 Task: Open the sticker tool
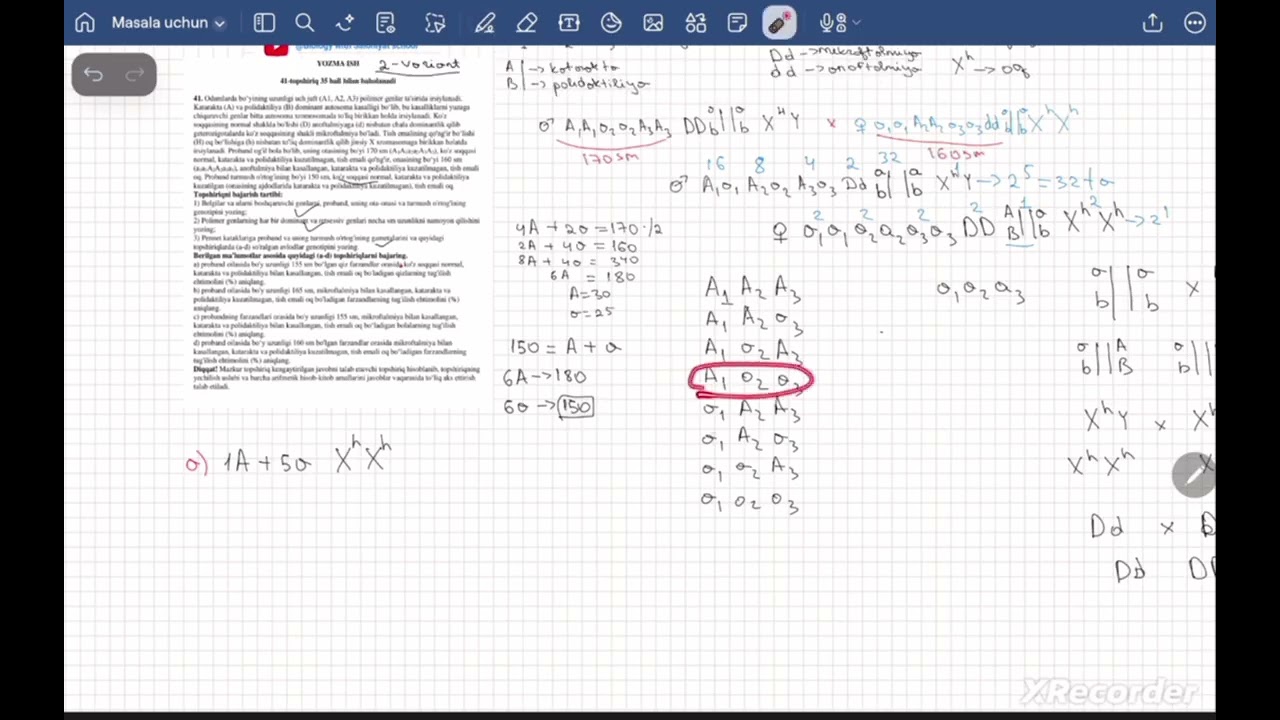pos(611,22)
